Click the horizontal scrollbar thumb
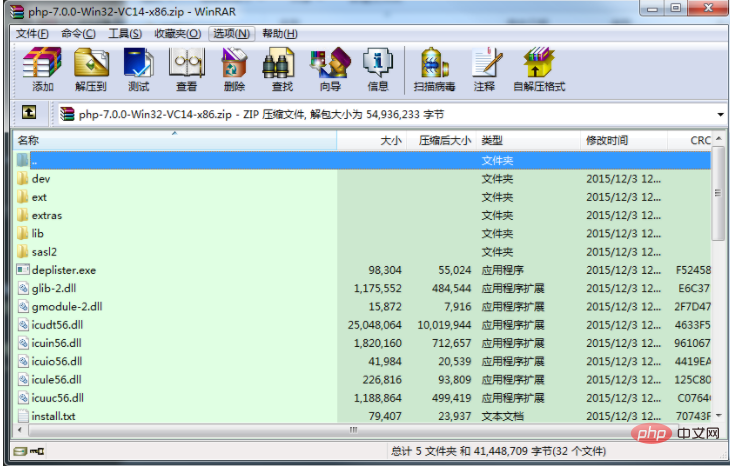 [x=353, y=430]
